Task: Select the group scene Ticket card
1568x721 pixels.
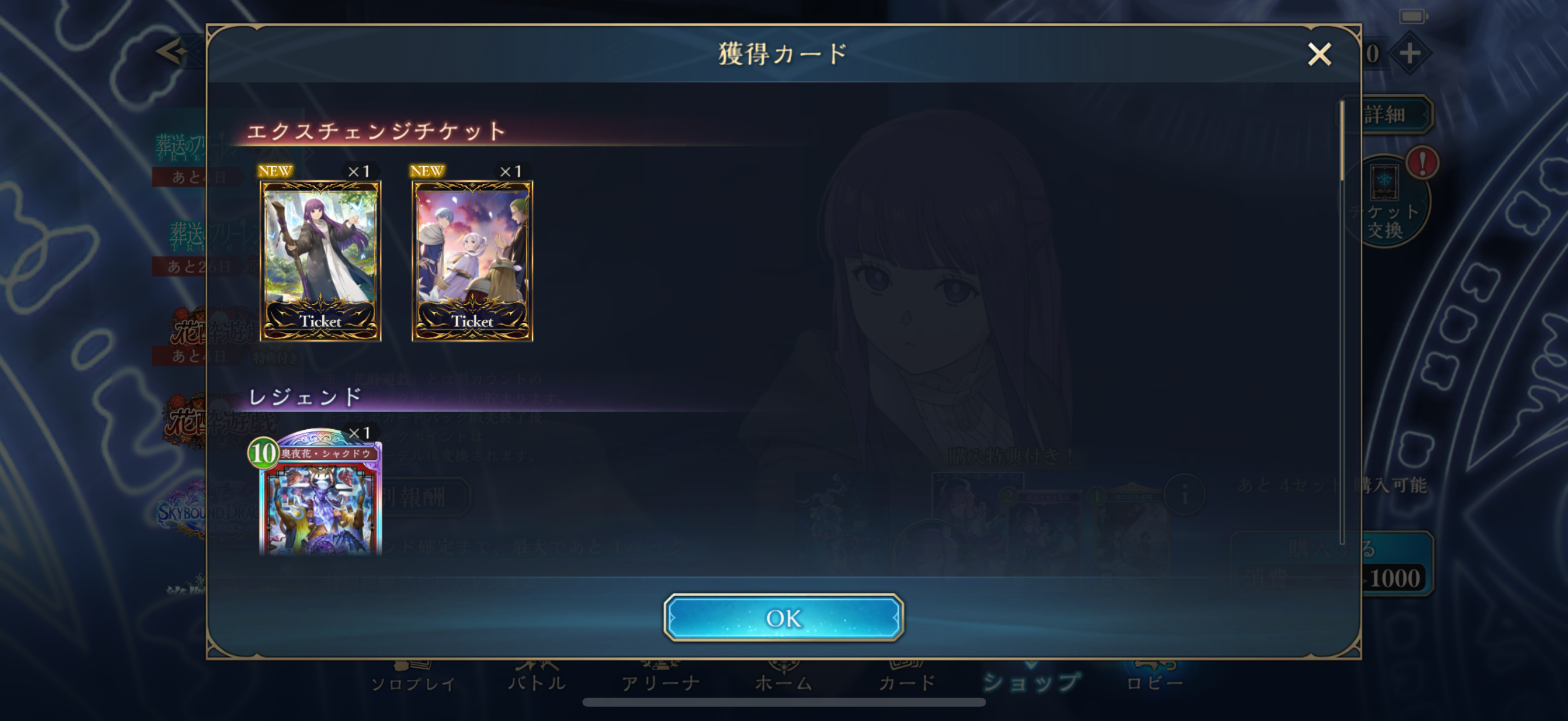Action: [472, 261]
